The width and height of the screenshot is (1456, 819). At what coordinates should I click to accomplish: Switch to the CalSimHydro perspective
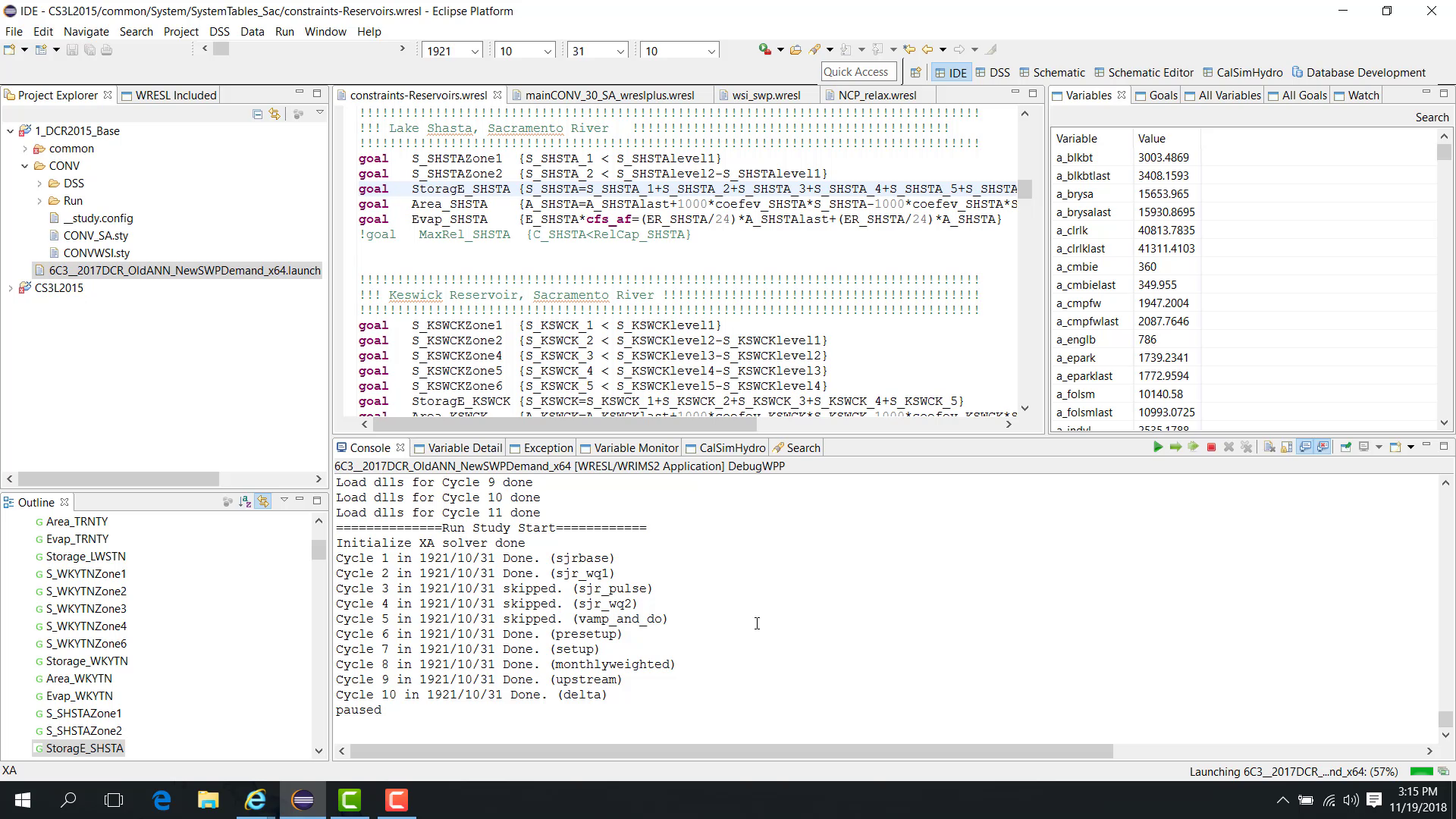click(1243, 72)
